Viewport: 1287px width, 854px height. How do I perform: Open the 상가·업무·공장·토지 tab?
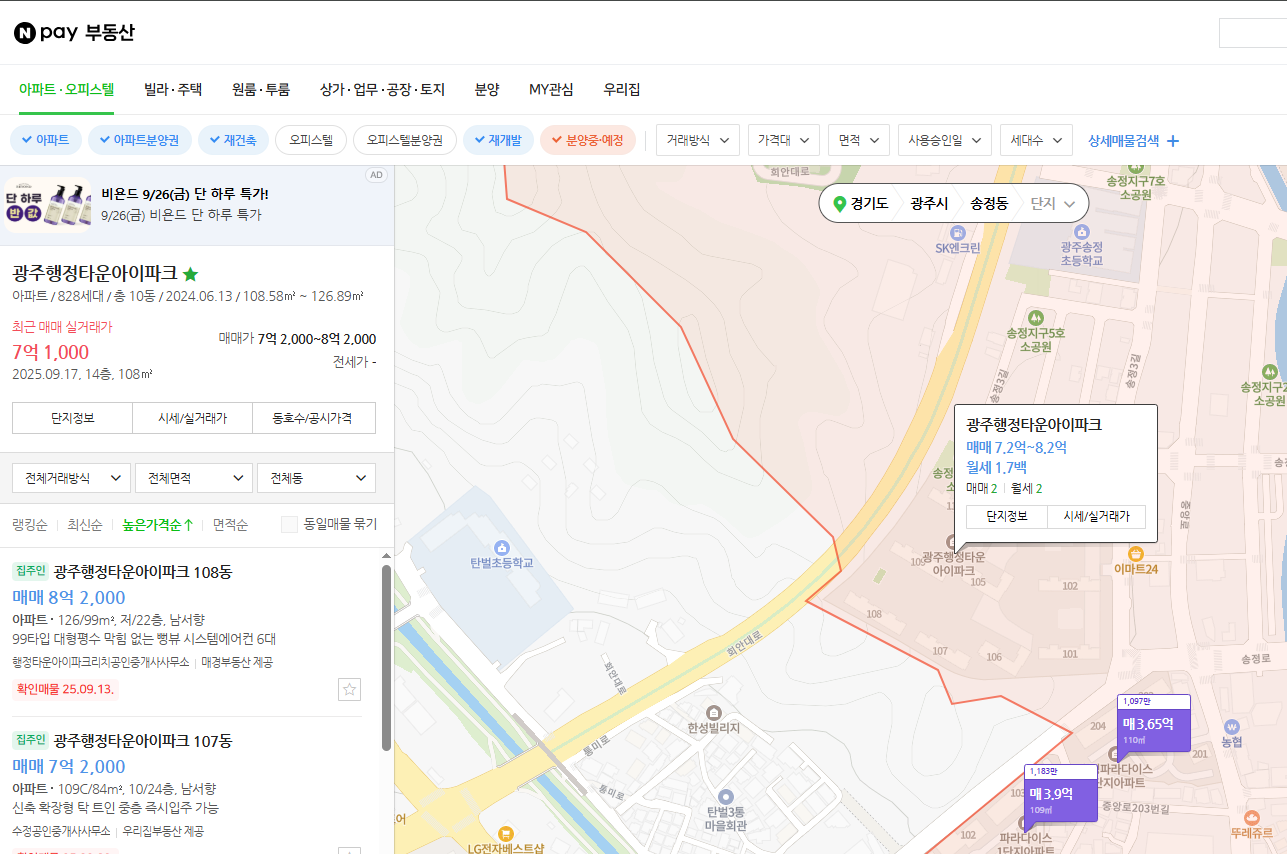click(382, 89)
